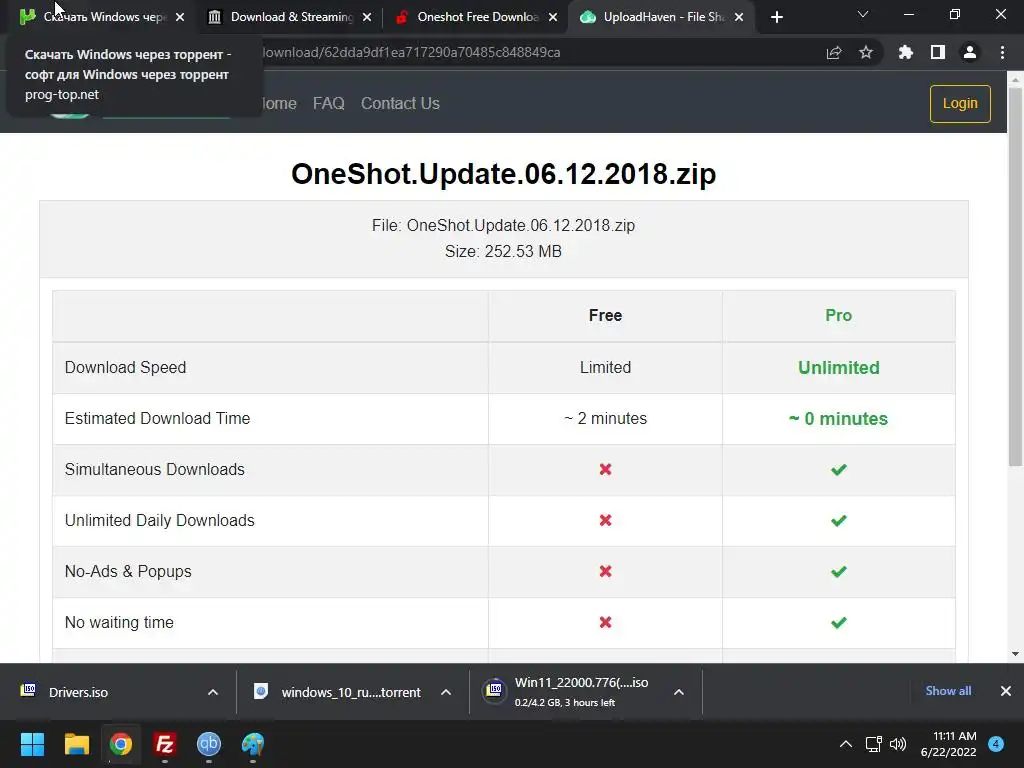Click the green check for Simultaneous Downloads
The image size is (1024, 768).
pyautogui.click(x=839, y=469)
